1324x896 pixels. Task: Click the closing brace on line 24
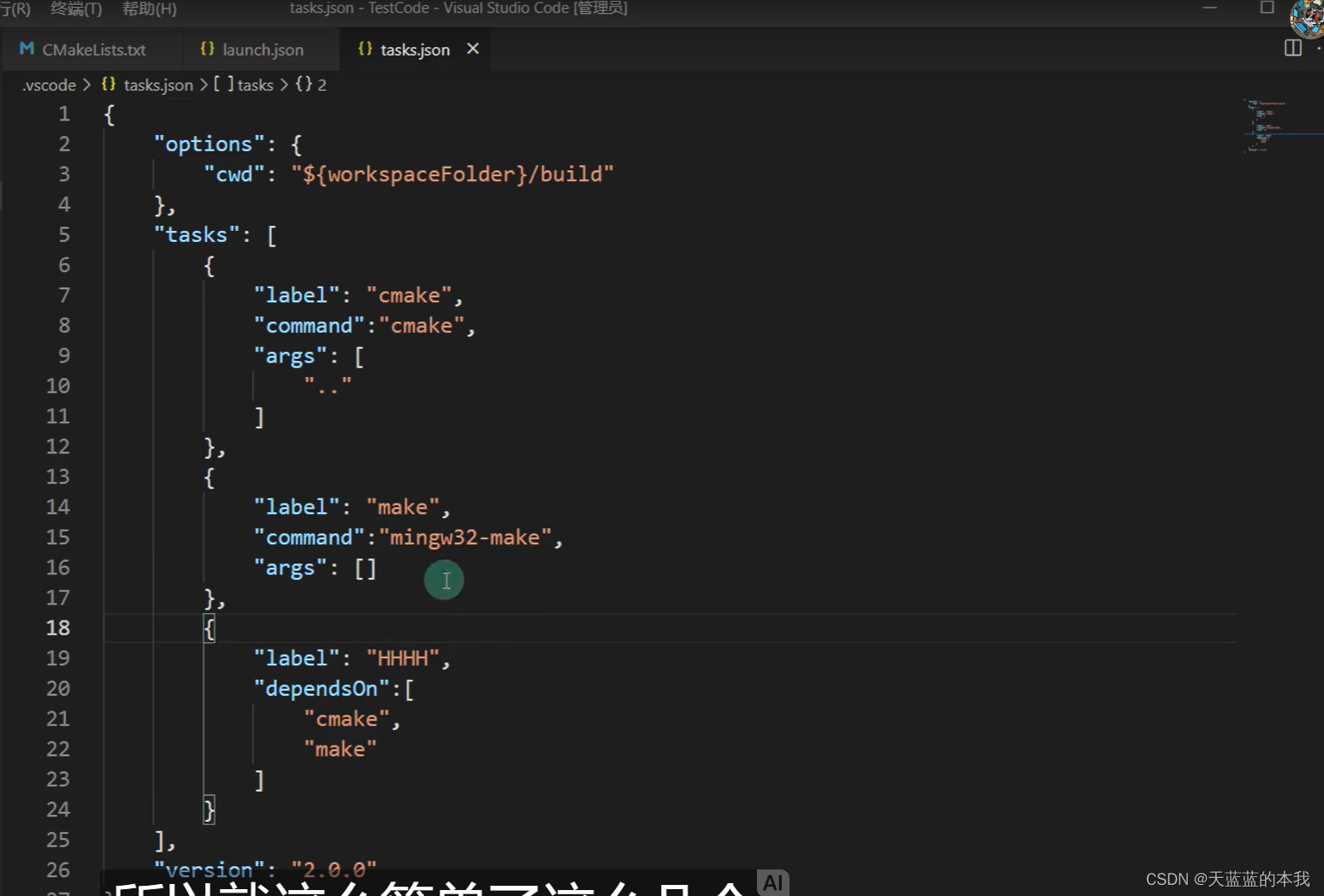click(x=209, y=809)
